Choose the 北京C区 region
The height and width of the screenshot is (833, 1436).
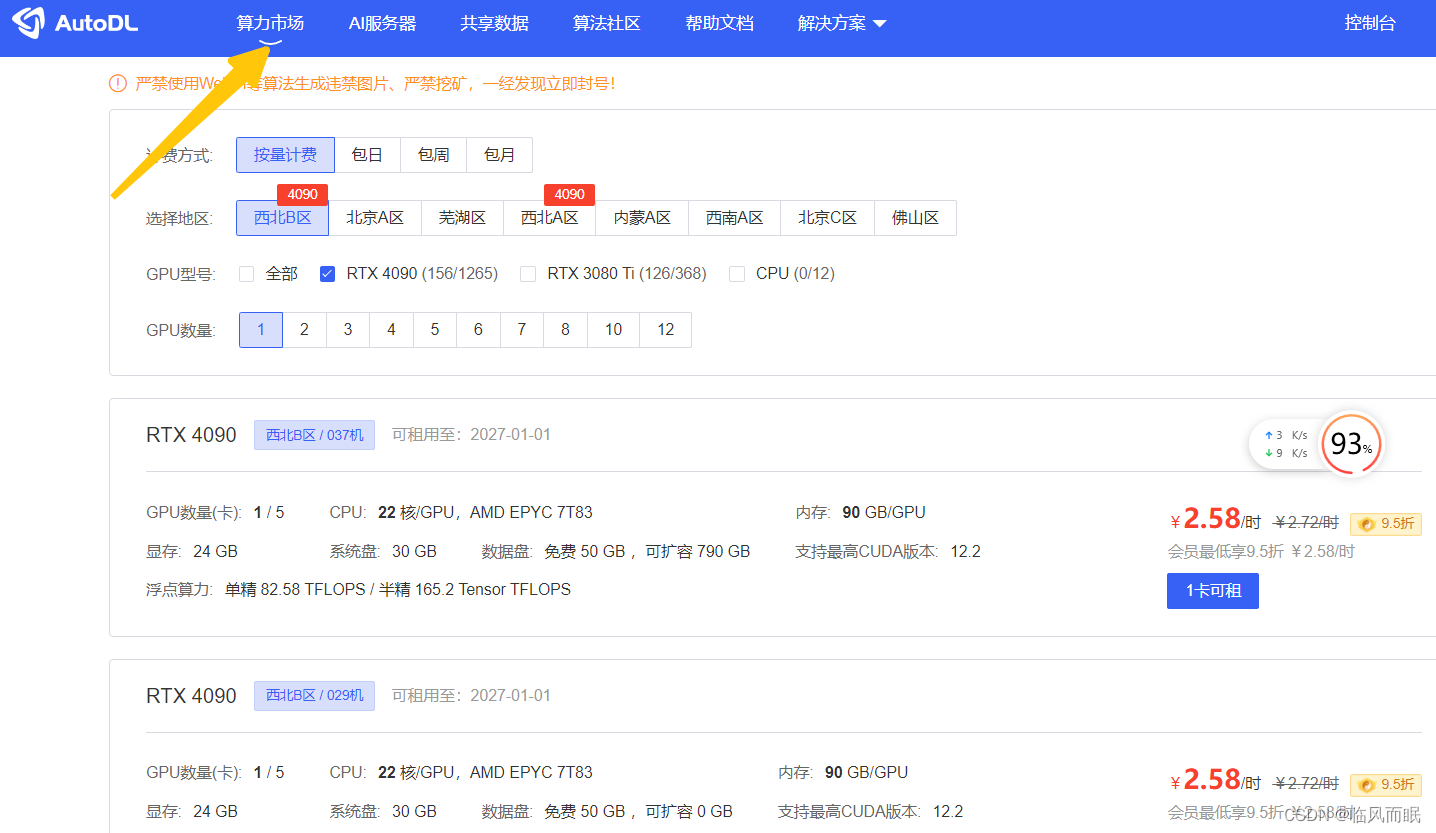(x=828, y=218)
